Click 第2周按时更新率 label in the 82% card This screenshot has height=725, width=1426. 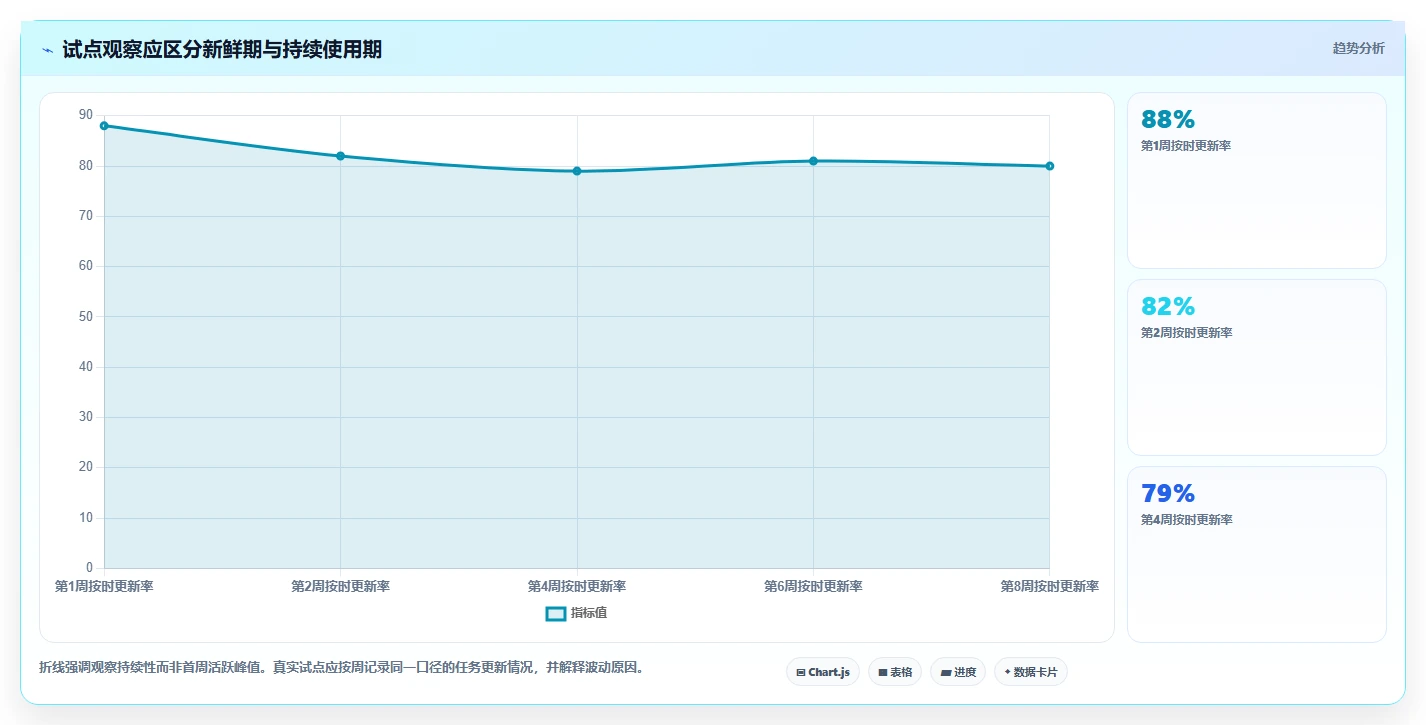(1186, 333)
